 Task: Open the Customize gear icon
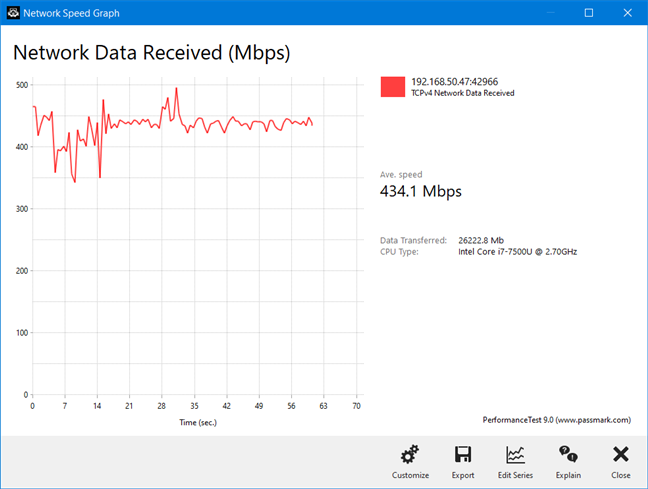pos(410,454)
